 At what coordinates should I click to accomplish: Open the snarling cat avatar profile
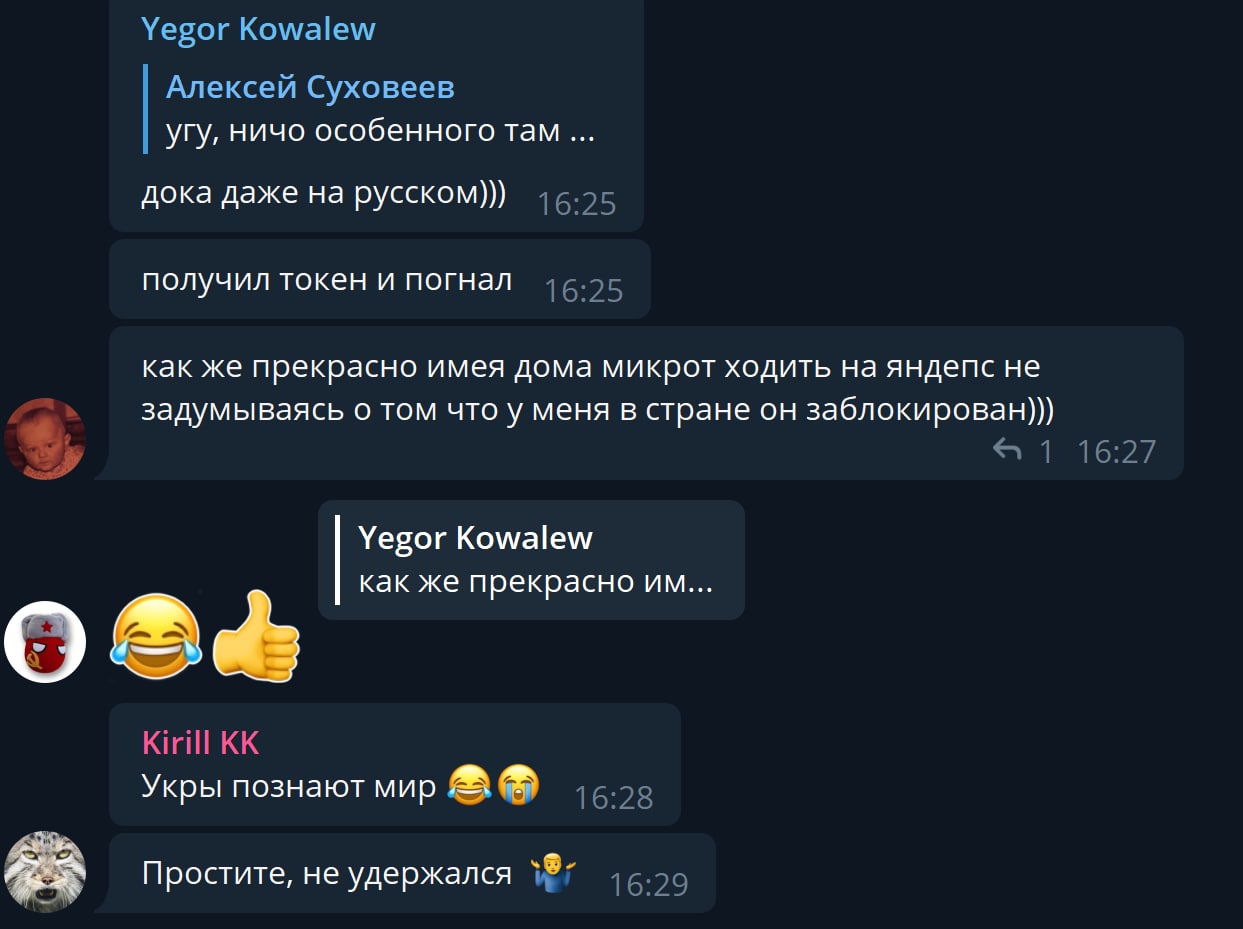tap(45, 872)
